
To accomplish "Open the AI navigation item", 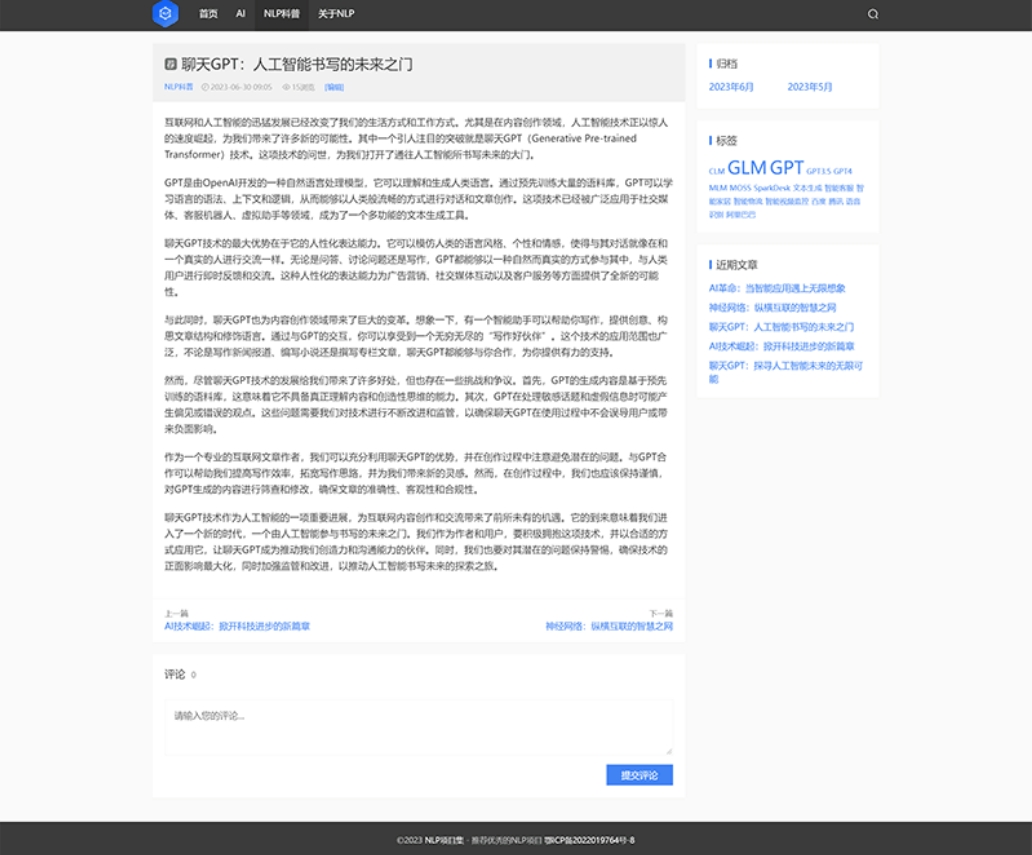I will (240, 13).
